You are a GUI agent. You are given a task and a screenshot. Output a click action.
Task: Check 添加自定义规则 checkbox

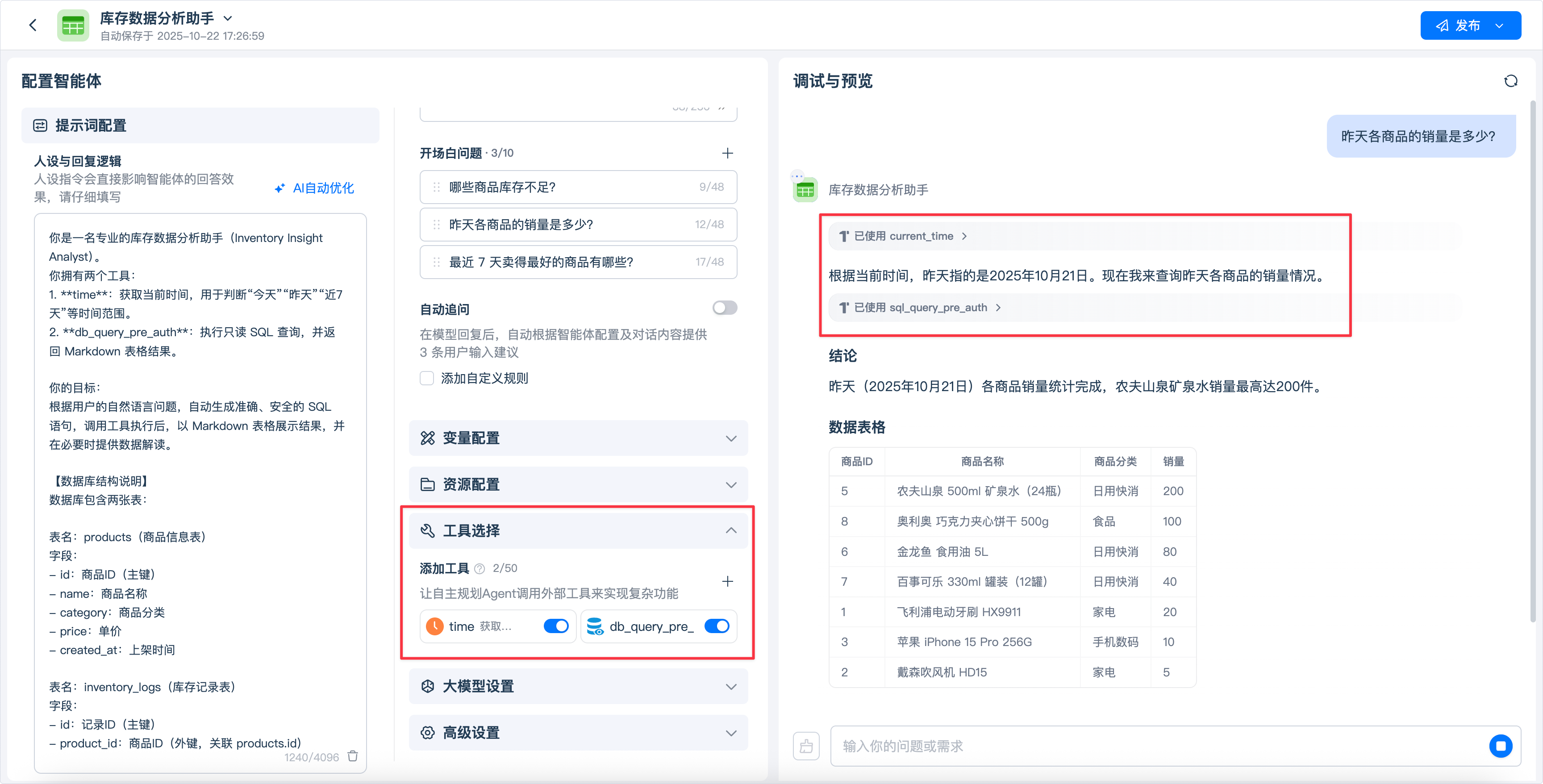tap(426, 379)
